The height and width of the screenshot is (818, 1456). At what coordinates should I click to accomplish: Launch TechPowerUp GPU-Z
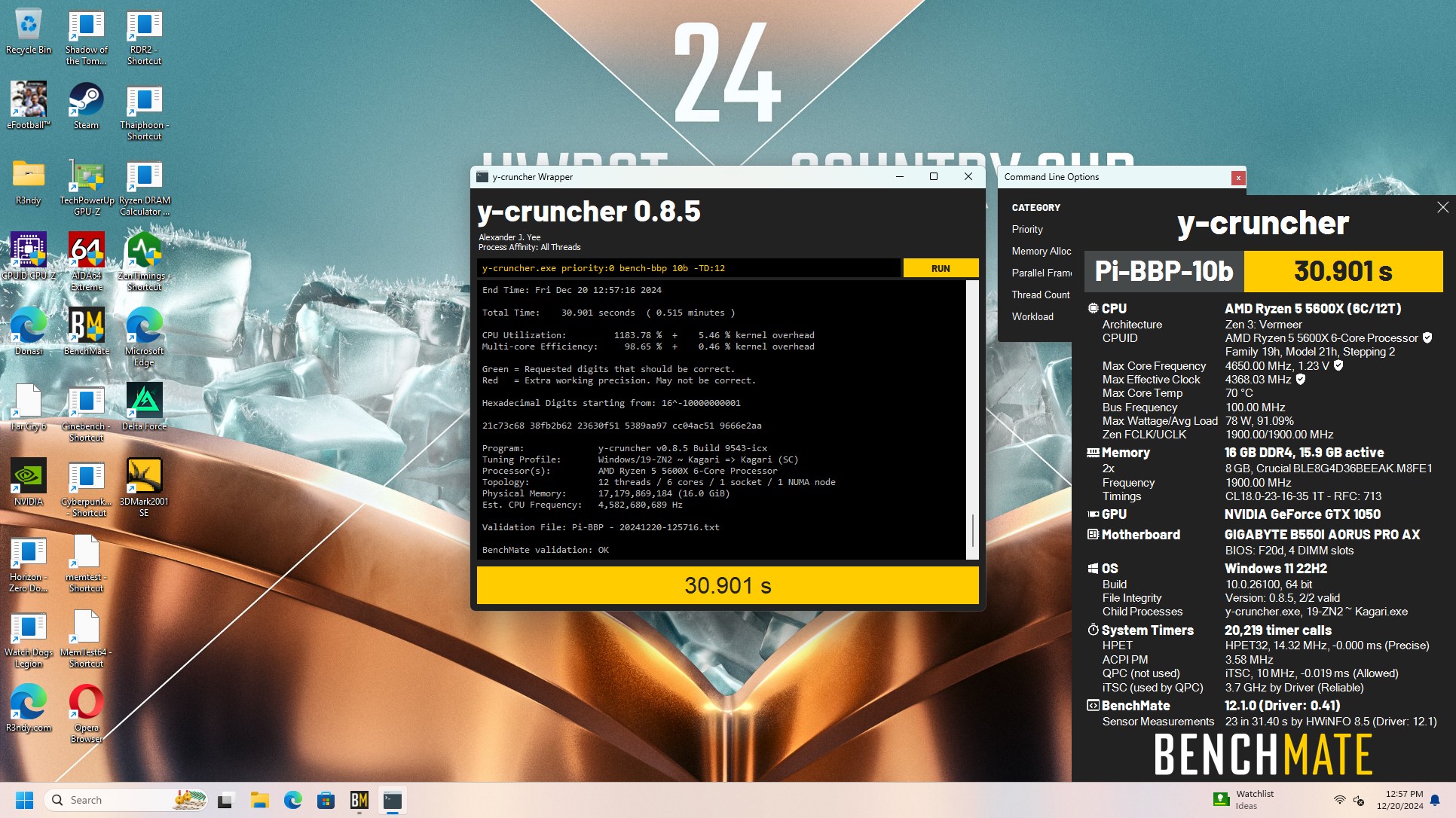click(87, 188)
